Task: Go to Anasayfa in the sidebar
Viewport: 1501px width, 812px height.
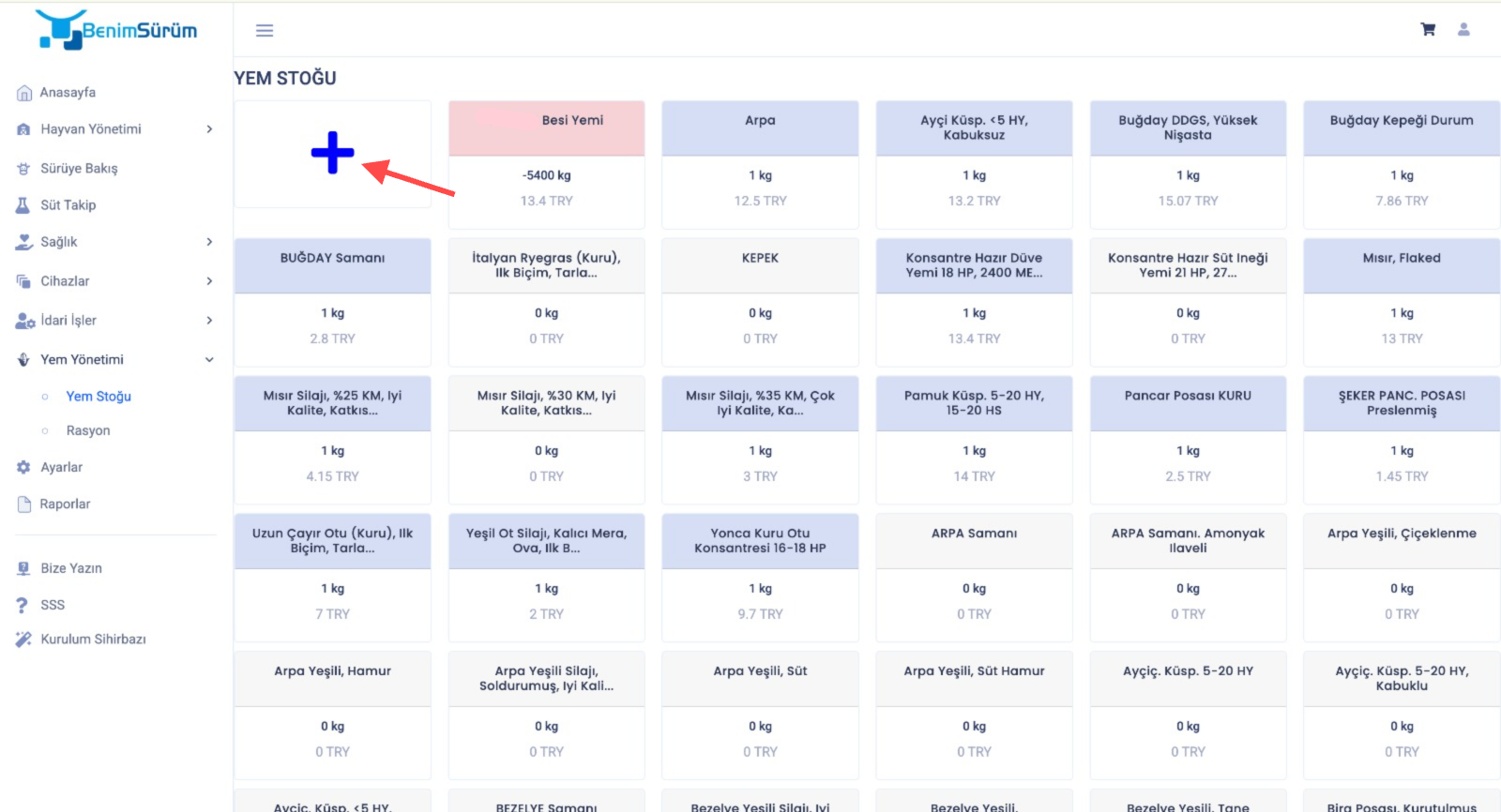Action: [68, 93]
